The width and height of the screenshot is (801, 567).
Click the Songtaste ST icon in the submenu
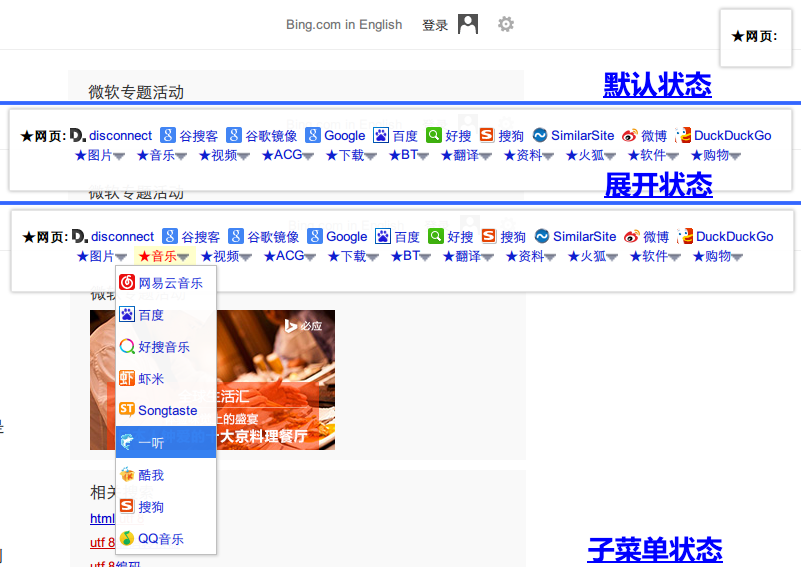coord(127,410)
